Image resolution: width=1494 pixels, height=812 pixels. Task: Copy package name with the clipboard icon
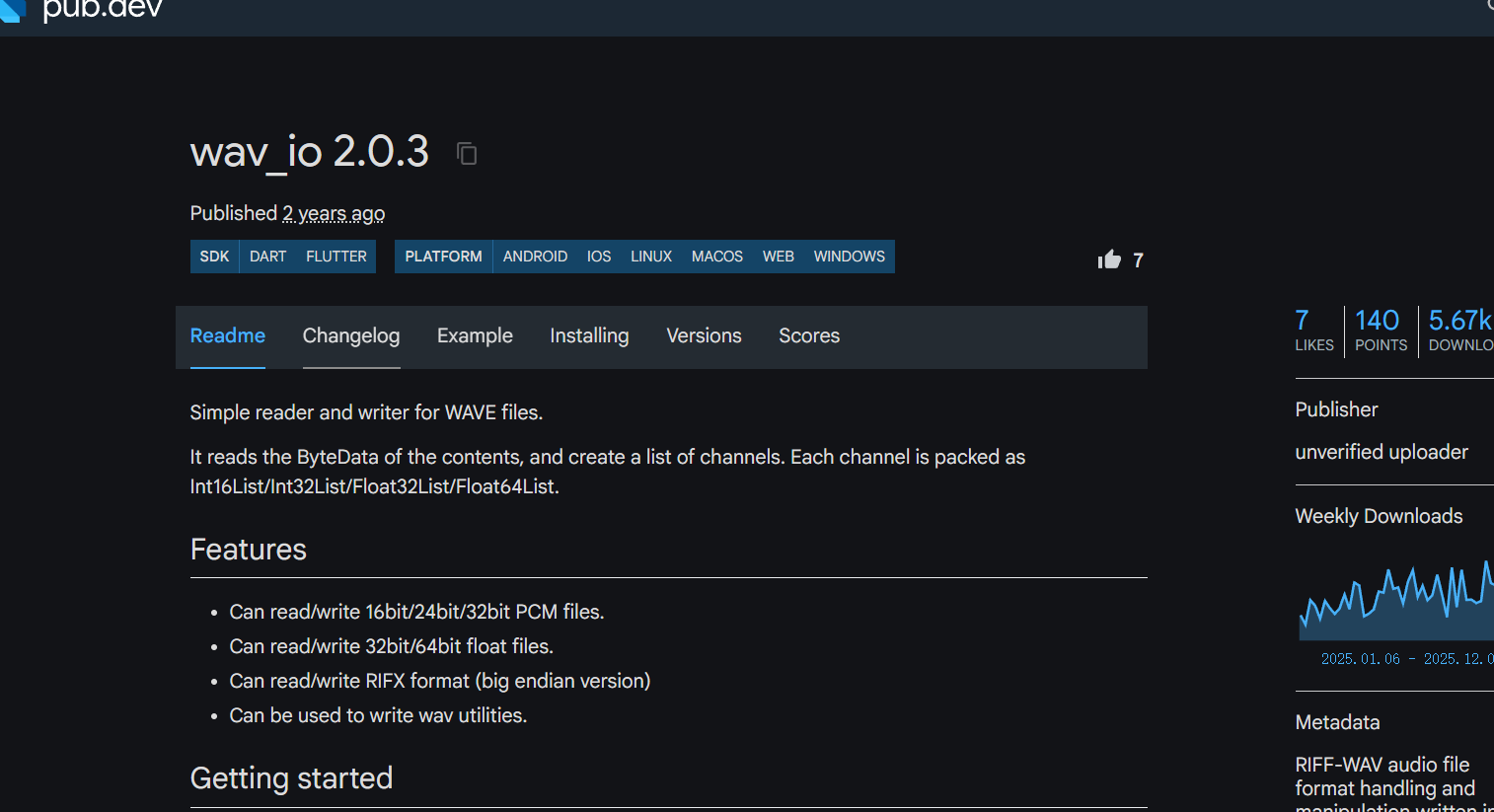tap(467, 154)
